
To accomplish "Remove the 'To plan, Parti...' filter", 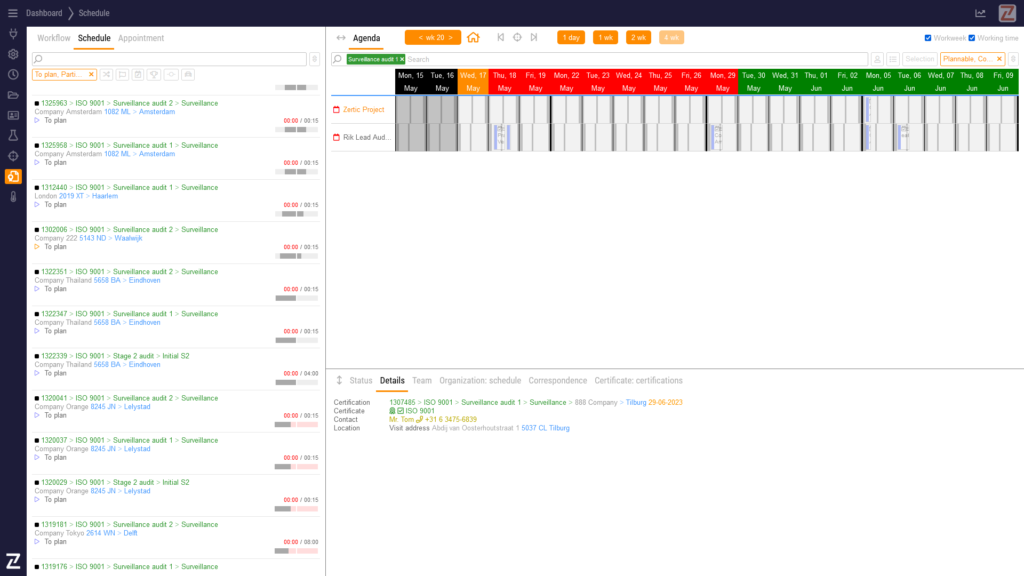I will click(x=91, y=74).
